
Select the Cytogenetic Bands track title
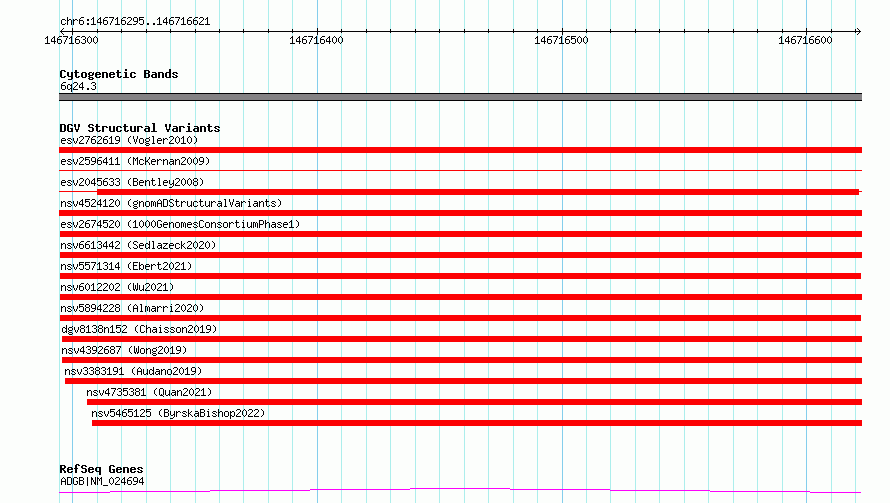[x=119, y=74]
